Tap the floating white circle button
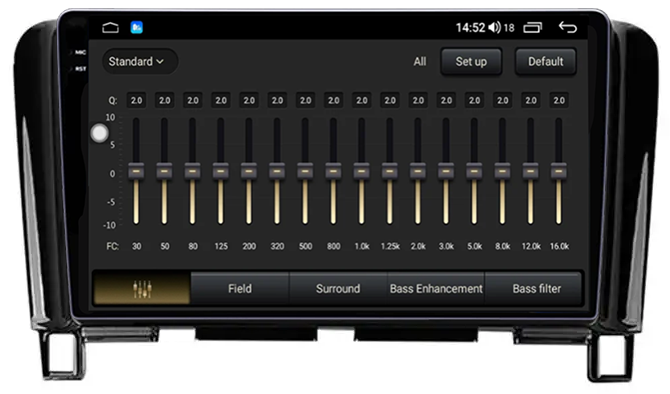The image size is (670, 394). [100, 133]
